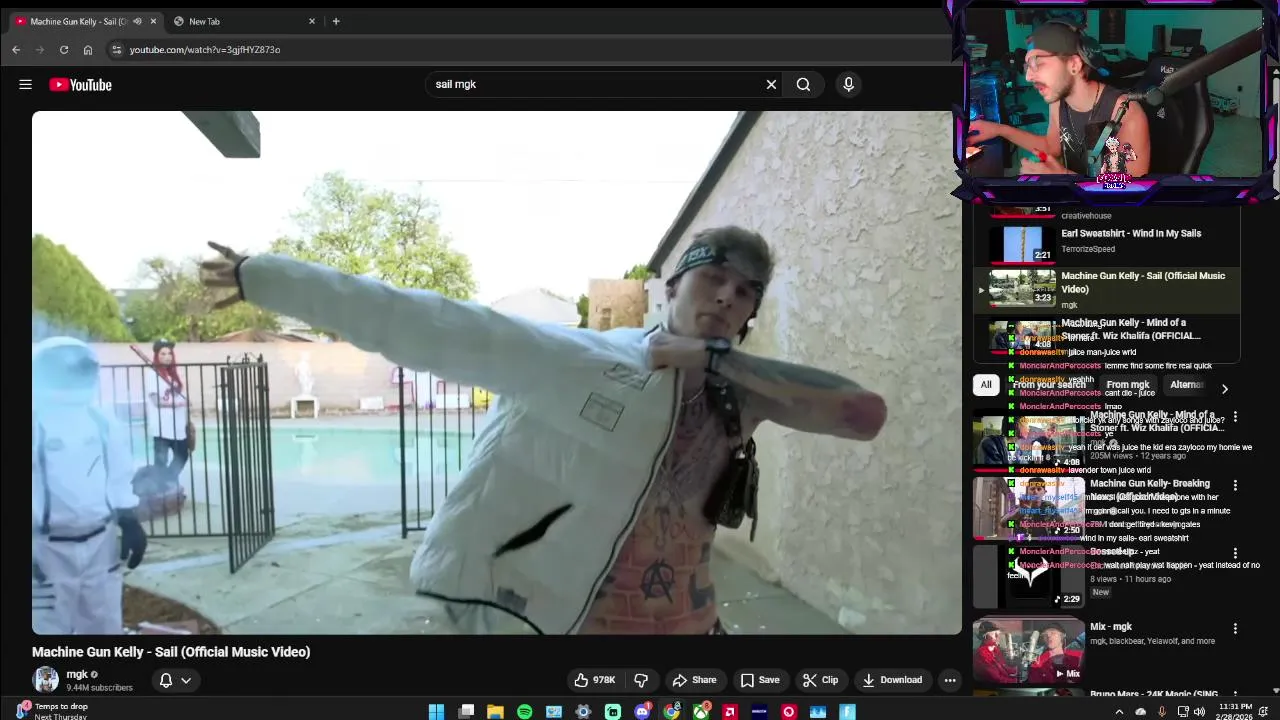Open Breaking News video thumbnail
This screenshot has height=720, width=1280.
pos(1029,508)
